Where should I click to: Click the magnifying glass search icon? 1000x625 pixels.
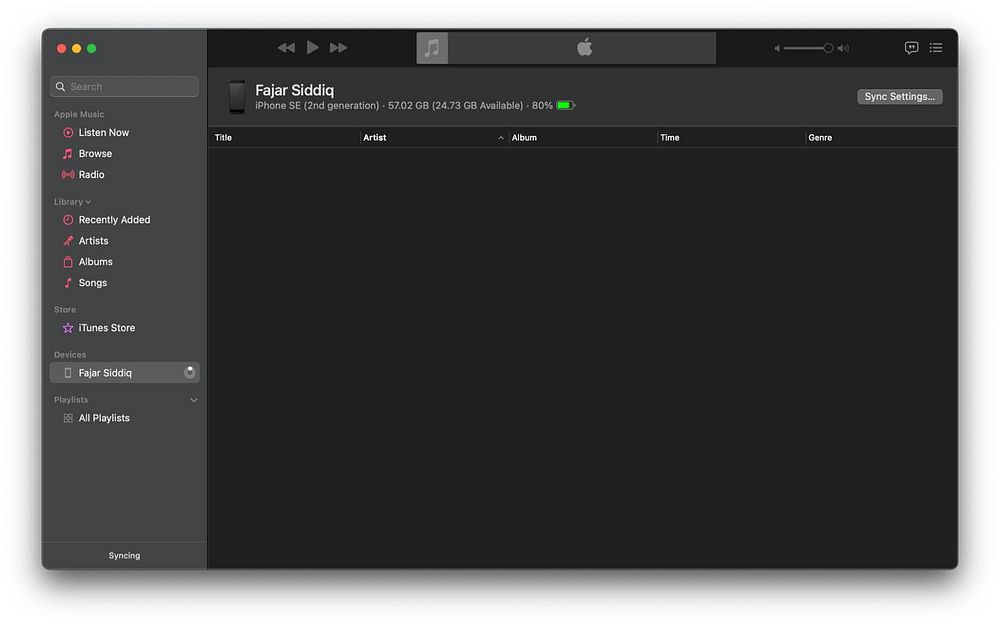pos(61,87)
